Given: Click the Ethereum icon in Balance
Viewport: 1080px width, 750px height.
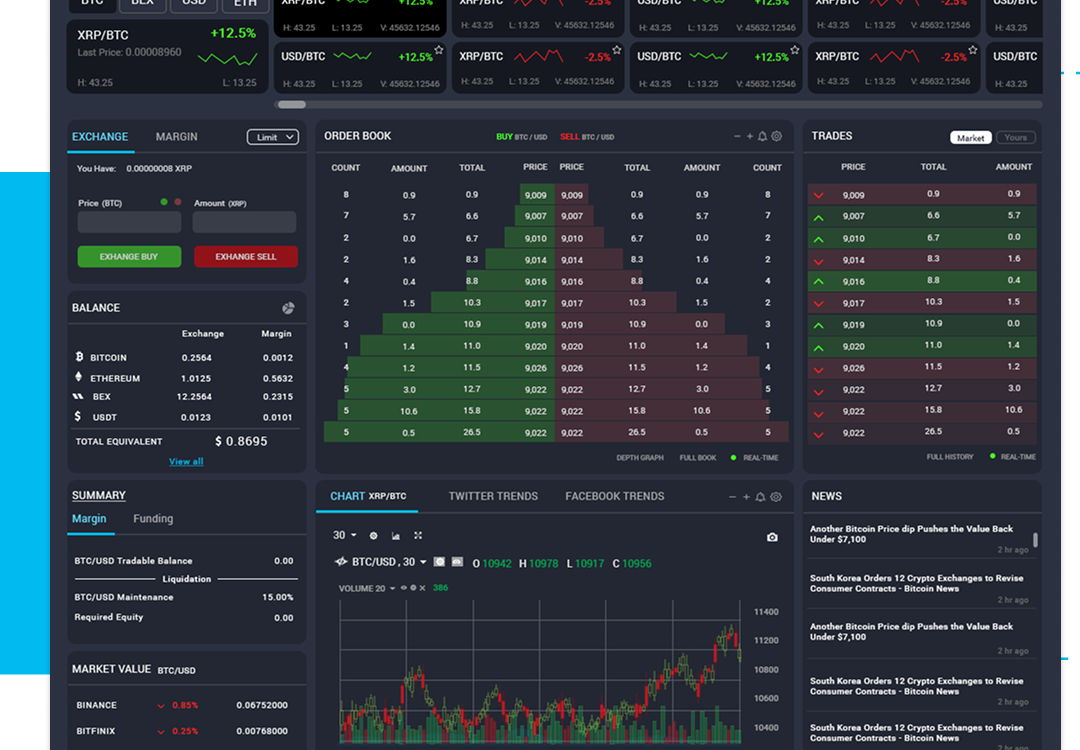Looking at the screenshot, I should pyautogui.click(x=79, y=377).
